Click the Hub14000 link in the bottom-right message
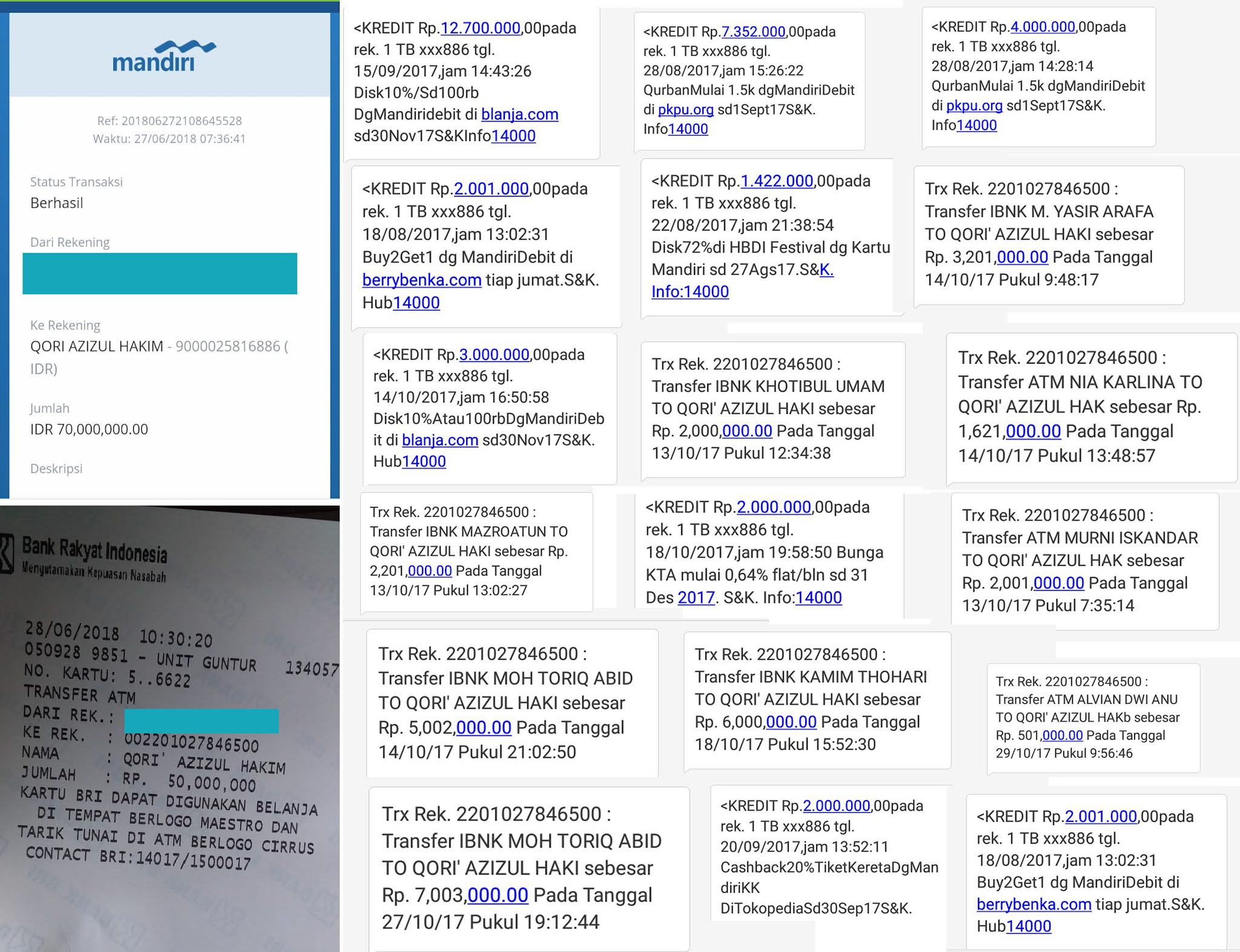The image size is (1240, 952). pos(1027,927)
